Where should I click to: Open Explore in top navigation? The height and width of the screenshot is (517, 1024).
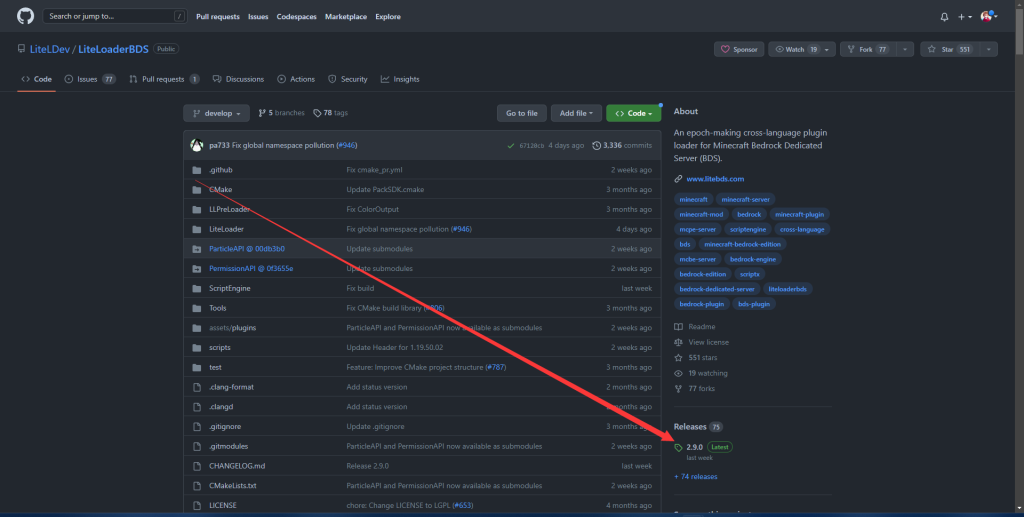[388, 17]
